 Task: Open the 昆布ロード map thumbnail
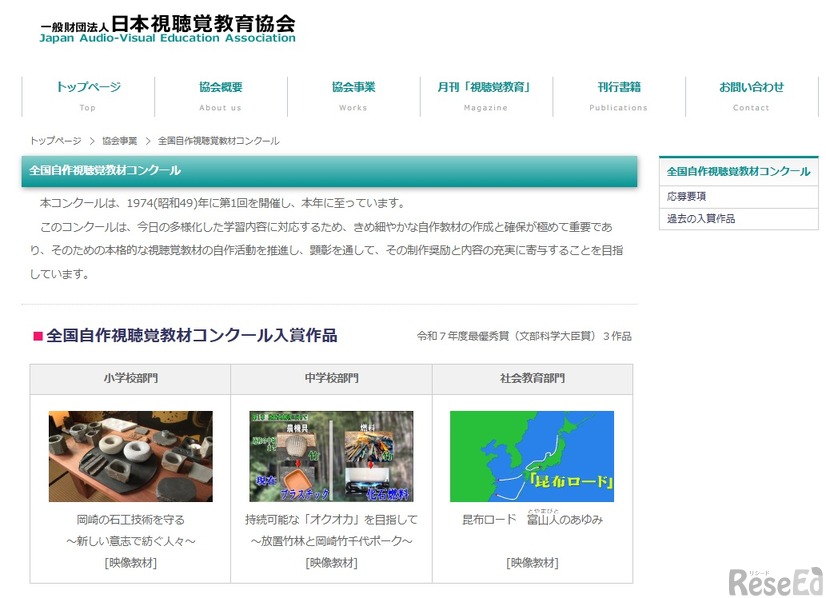pyautogui.click(x=532, y=456)
